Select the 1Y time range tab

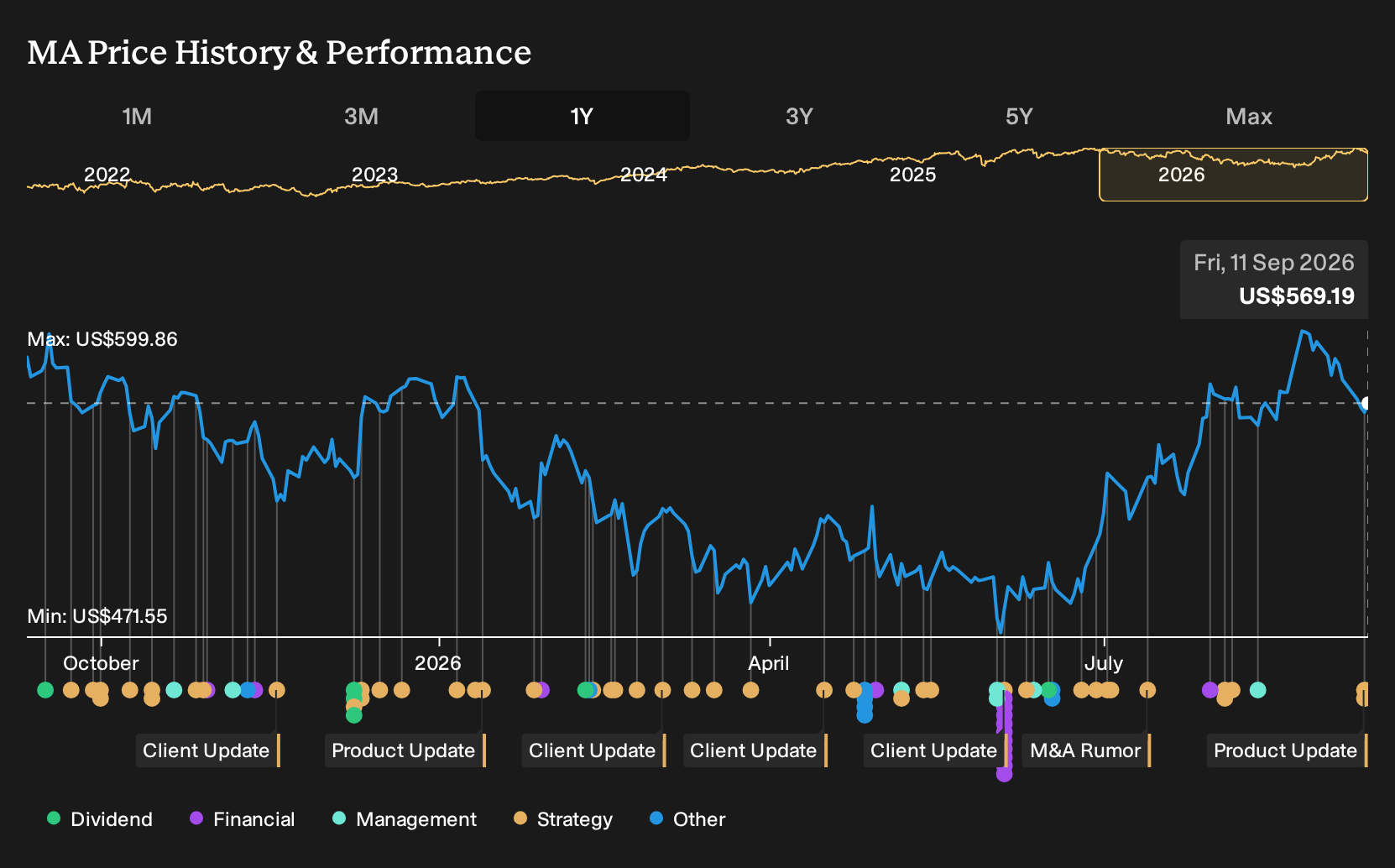[x=582, y=116]
